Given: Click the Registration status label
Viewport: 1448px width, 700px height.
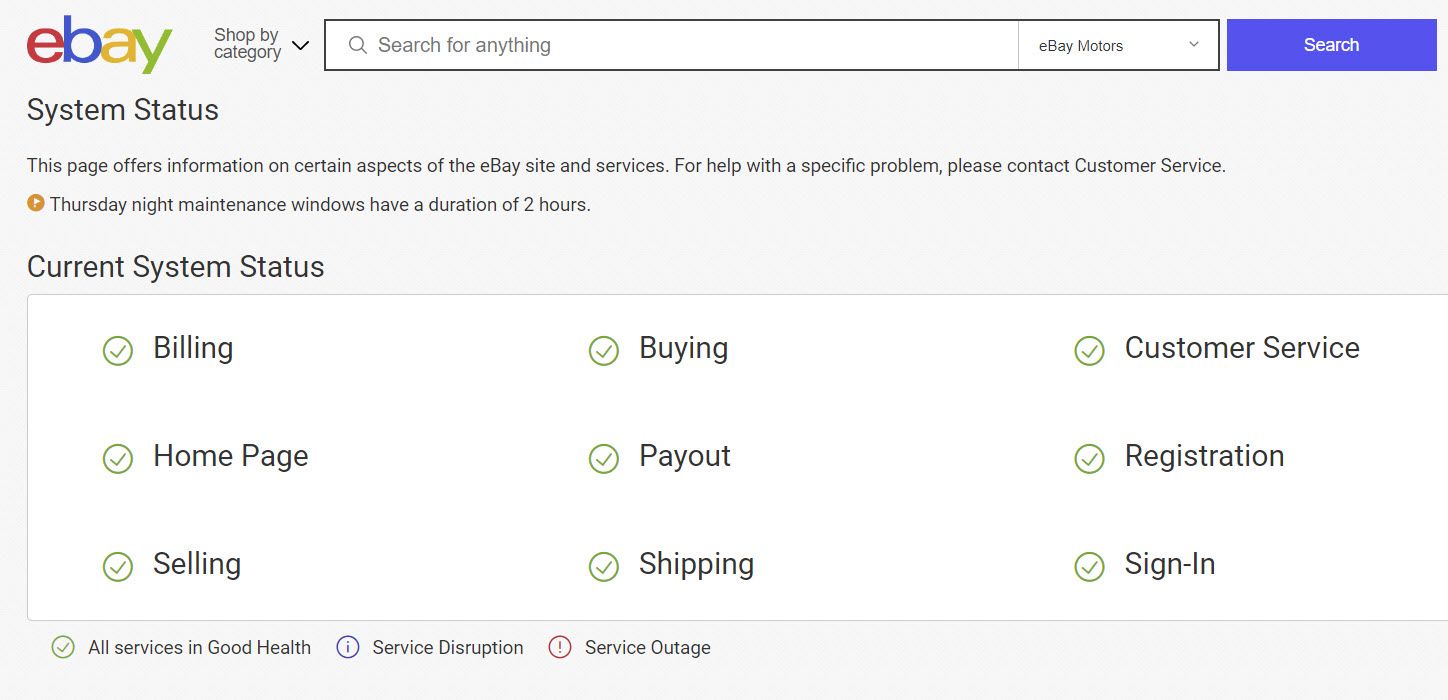Looking at the screenshot, I should tap(1204, 456).
